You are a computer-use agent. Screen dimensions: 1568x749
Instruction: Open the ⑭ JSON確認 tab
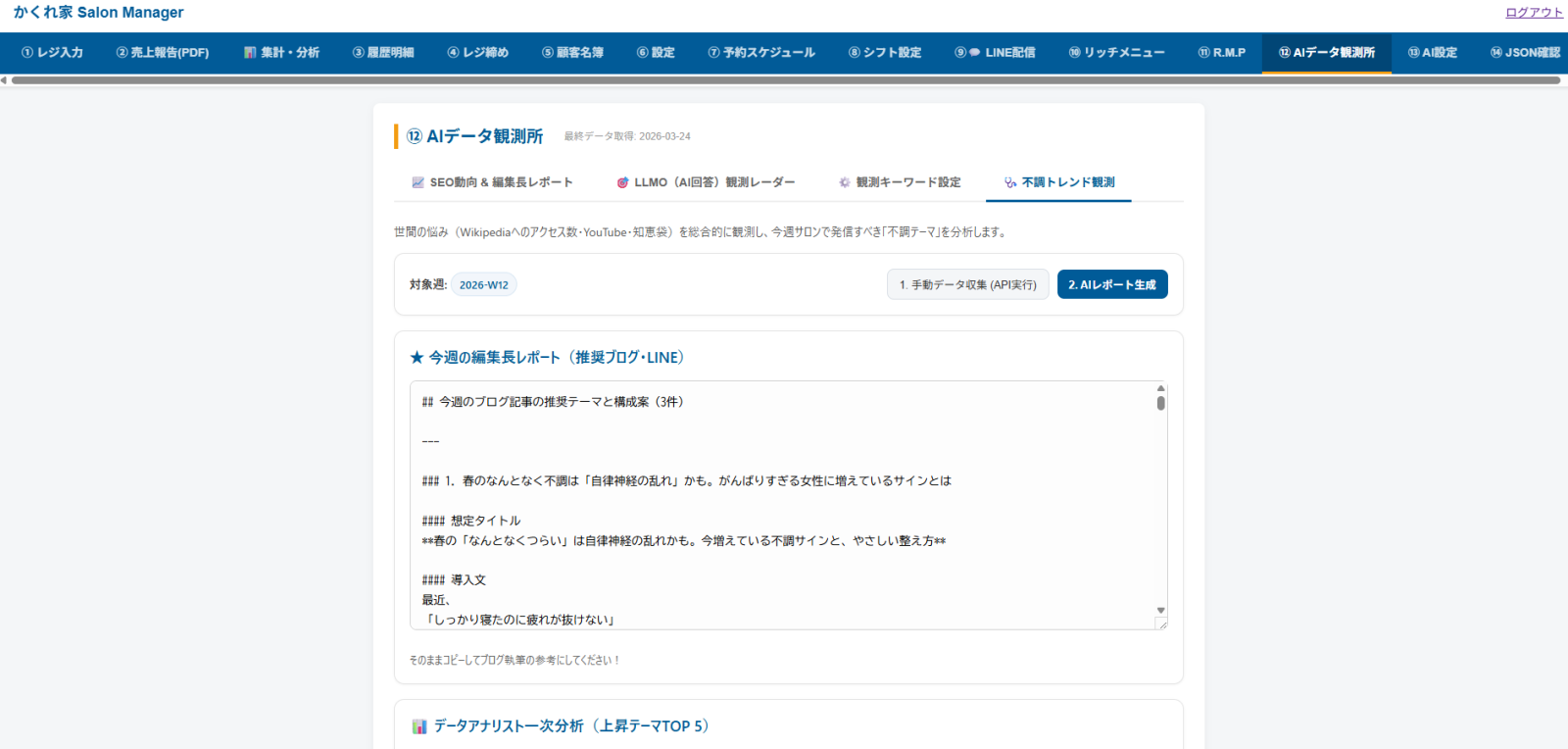click(1525, 53)
